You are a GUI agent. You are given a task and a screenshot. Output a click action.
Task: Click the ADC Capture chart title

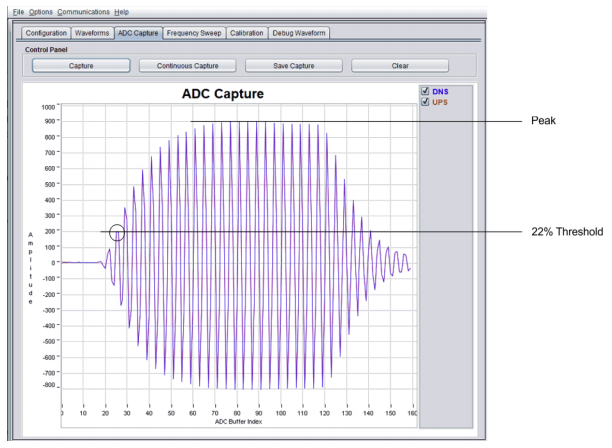[x=222, y=94]
